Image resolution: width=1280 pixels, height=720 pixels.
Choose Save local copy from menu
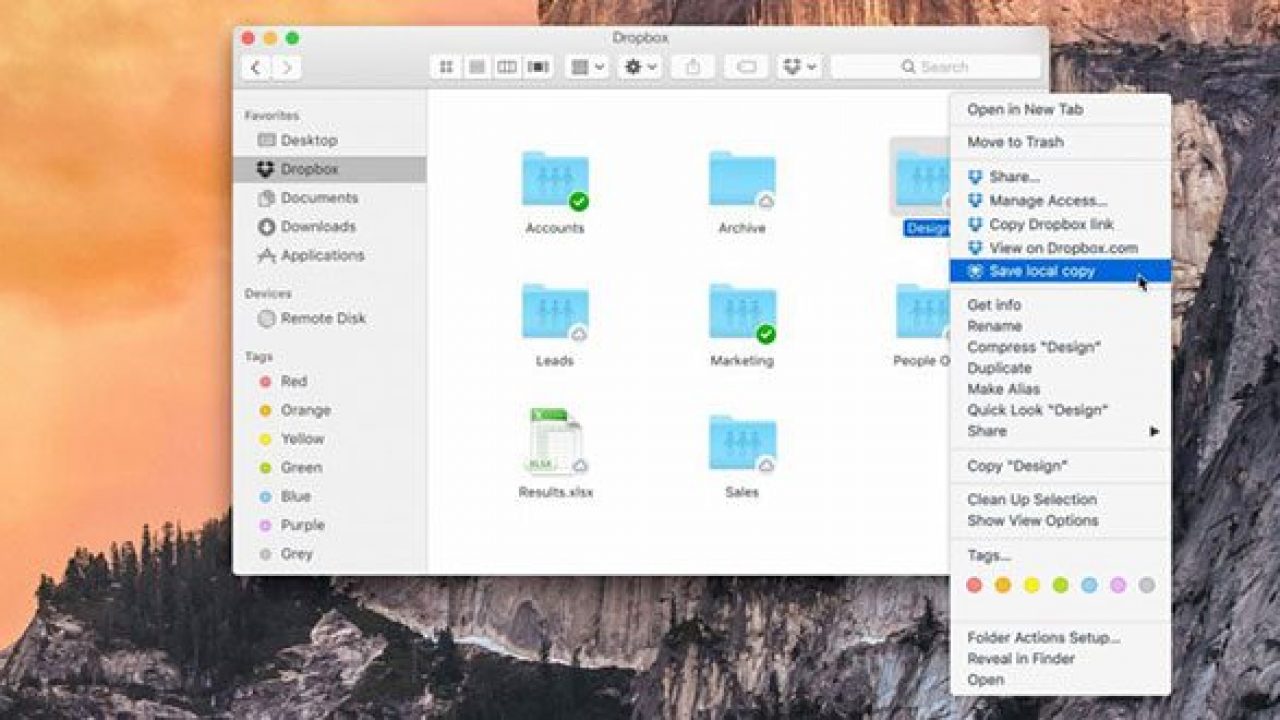click(1042, 271)
